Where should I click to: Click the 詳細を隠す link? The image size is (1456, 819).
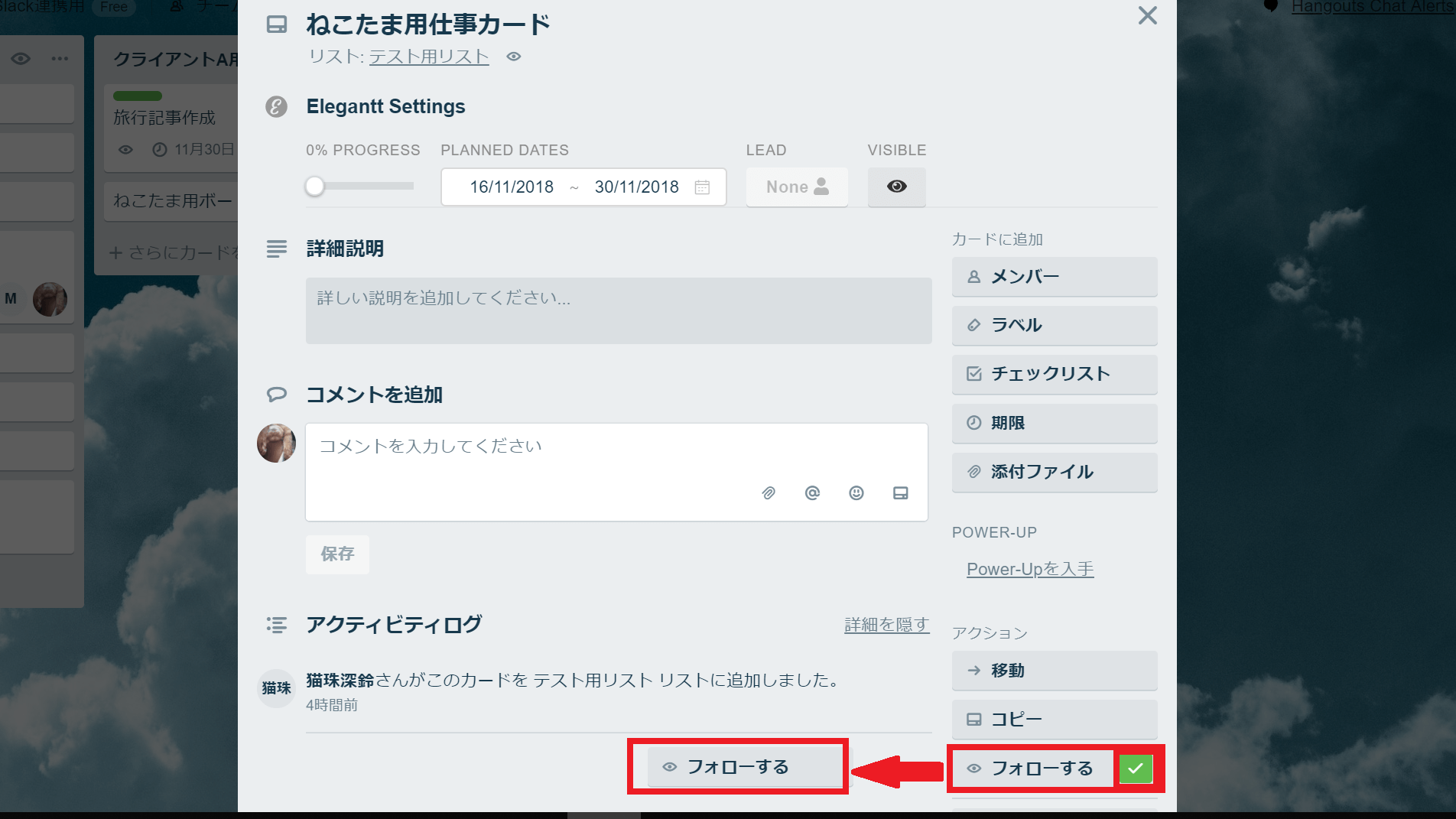886,625
